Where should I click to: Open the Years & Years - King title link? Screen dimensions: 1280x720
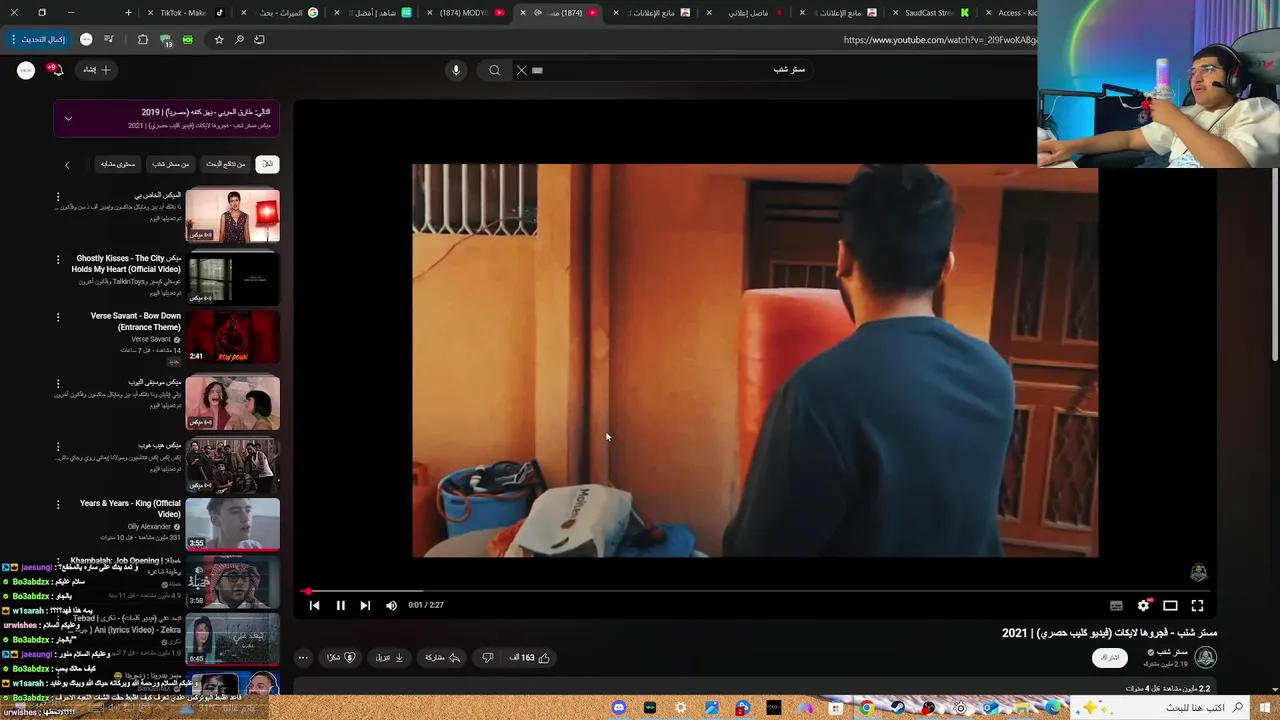tap(130, 509)
